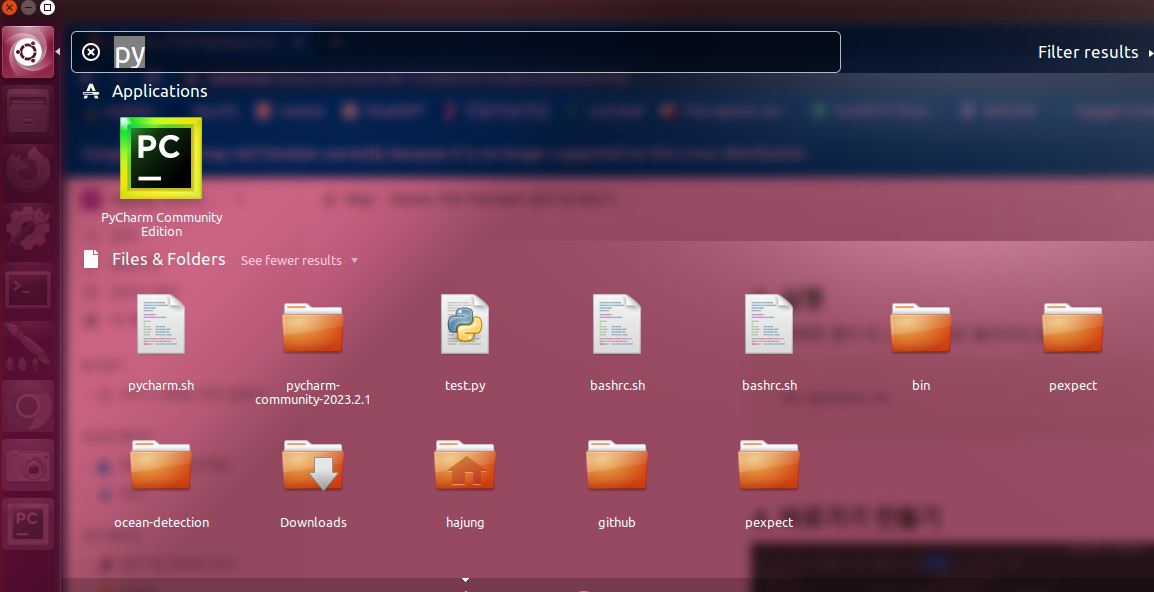Collapse results via See fewer results
1154x592 pixels.
pos(299,261)
